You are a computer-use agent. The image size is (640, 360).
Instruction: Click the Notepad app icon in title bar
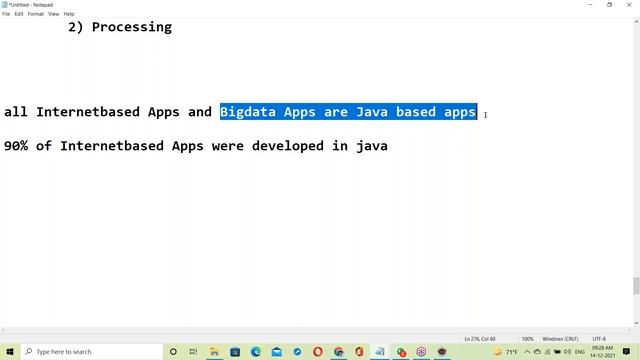4,4
